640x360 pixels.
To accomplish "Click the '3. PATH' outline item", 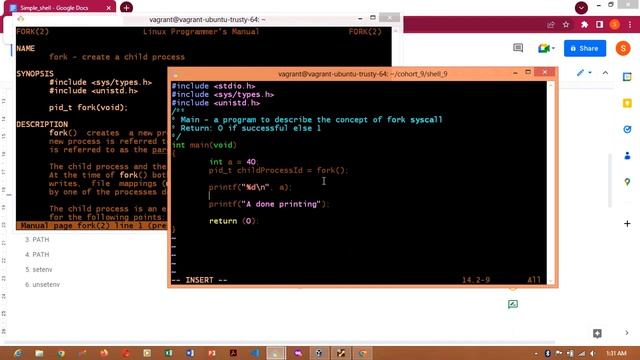I will coord(37,240).
